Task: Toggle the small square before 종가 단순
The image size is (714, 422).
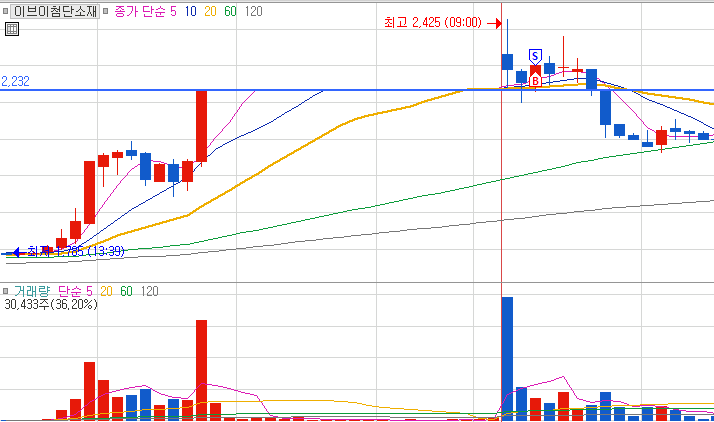Action: tap(105, 11)
